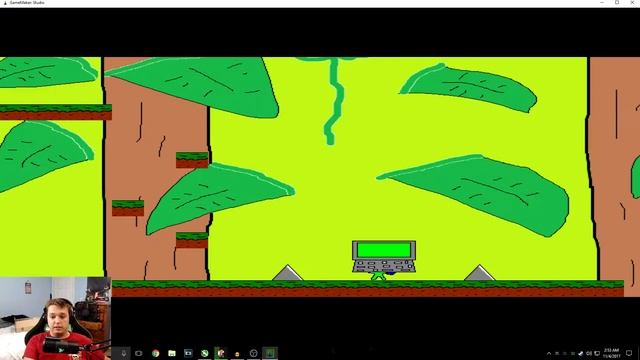Open Task View from the taskbar
Viewport: 640px width, 360px height.
click(x=139, y=353)
